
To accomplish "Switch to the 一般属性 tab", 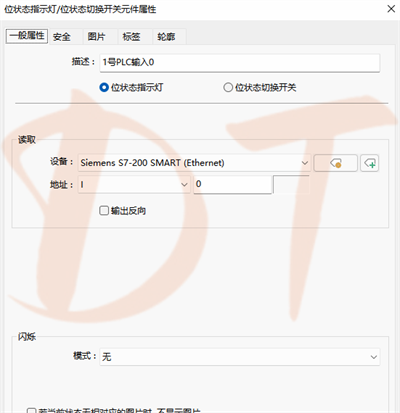I will (x=27, y=36).
